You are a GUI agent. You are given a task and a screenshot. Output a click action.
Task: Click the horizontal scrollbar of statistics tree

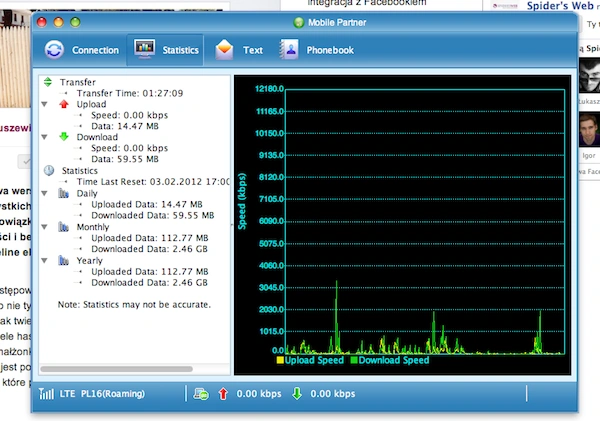[x=116, y=369]
